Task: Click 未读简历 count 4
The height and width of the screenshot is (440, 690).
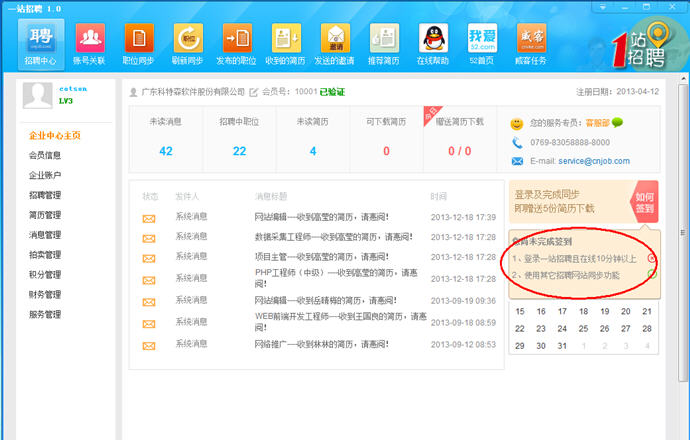Action: click(x=313, y=151)
